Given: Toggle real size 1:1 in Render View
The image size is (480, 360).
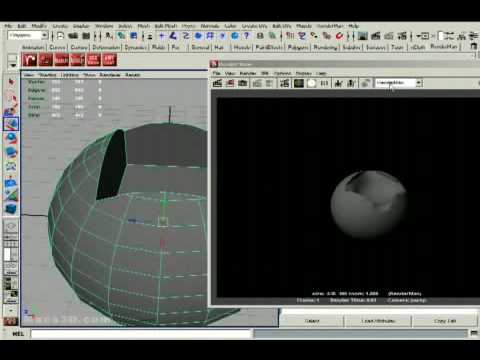Looking at the screenshot, I should 324,83.
